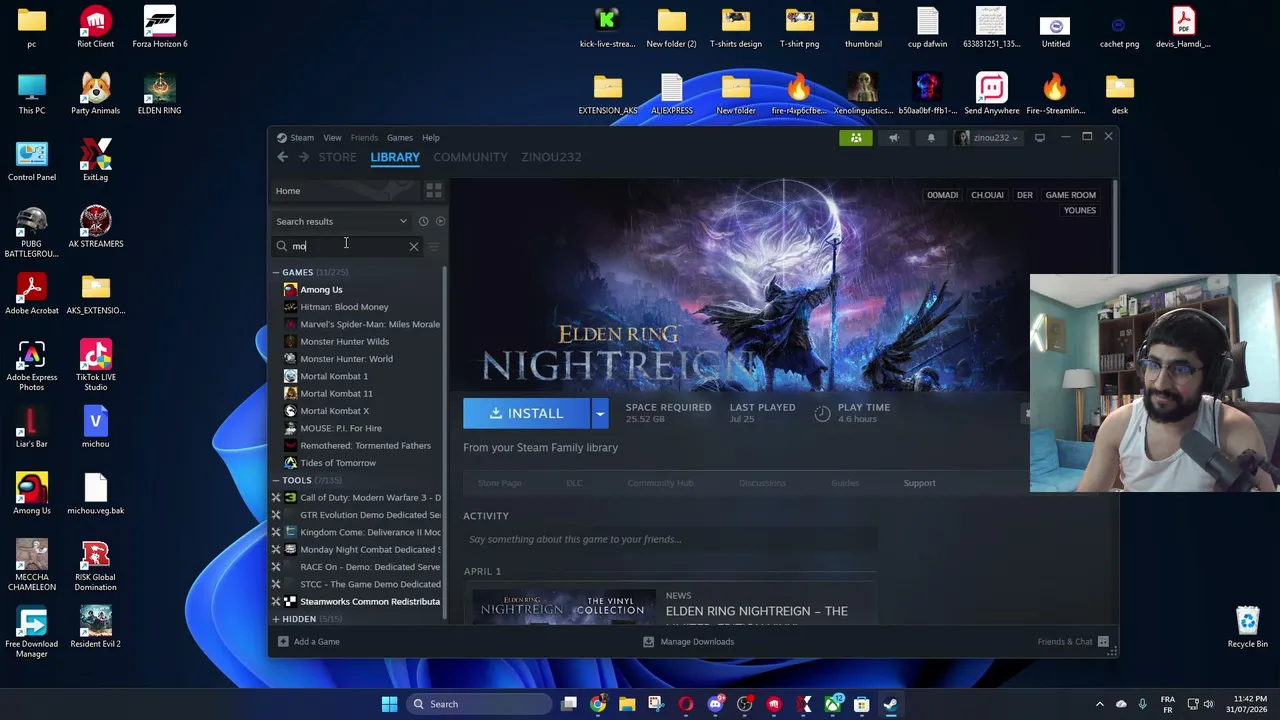
Task: Click the library list scrollbar
Action: tap(445, 440)
